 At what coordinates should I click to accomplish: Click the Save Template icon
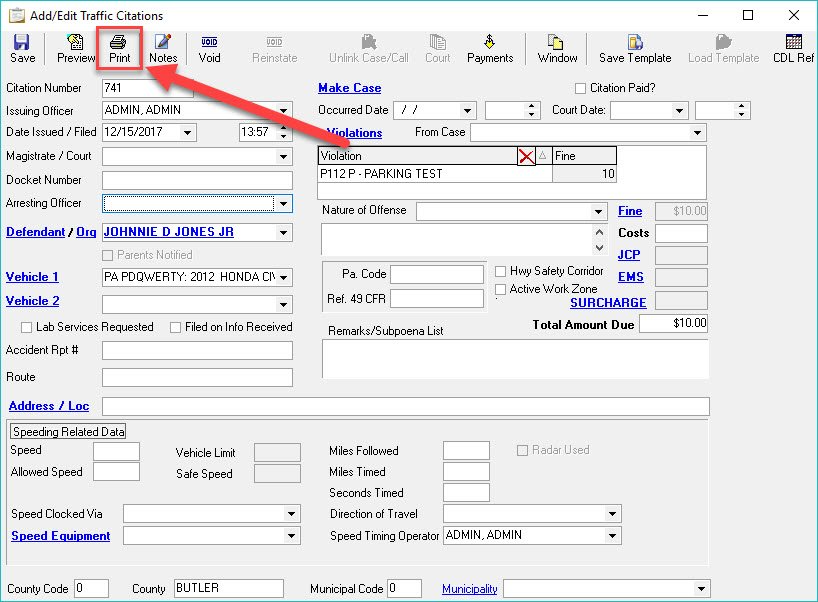[x=635, y=48]
